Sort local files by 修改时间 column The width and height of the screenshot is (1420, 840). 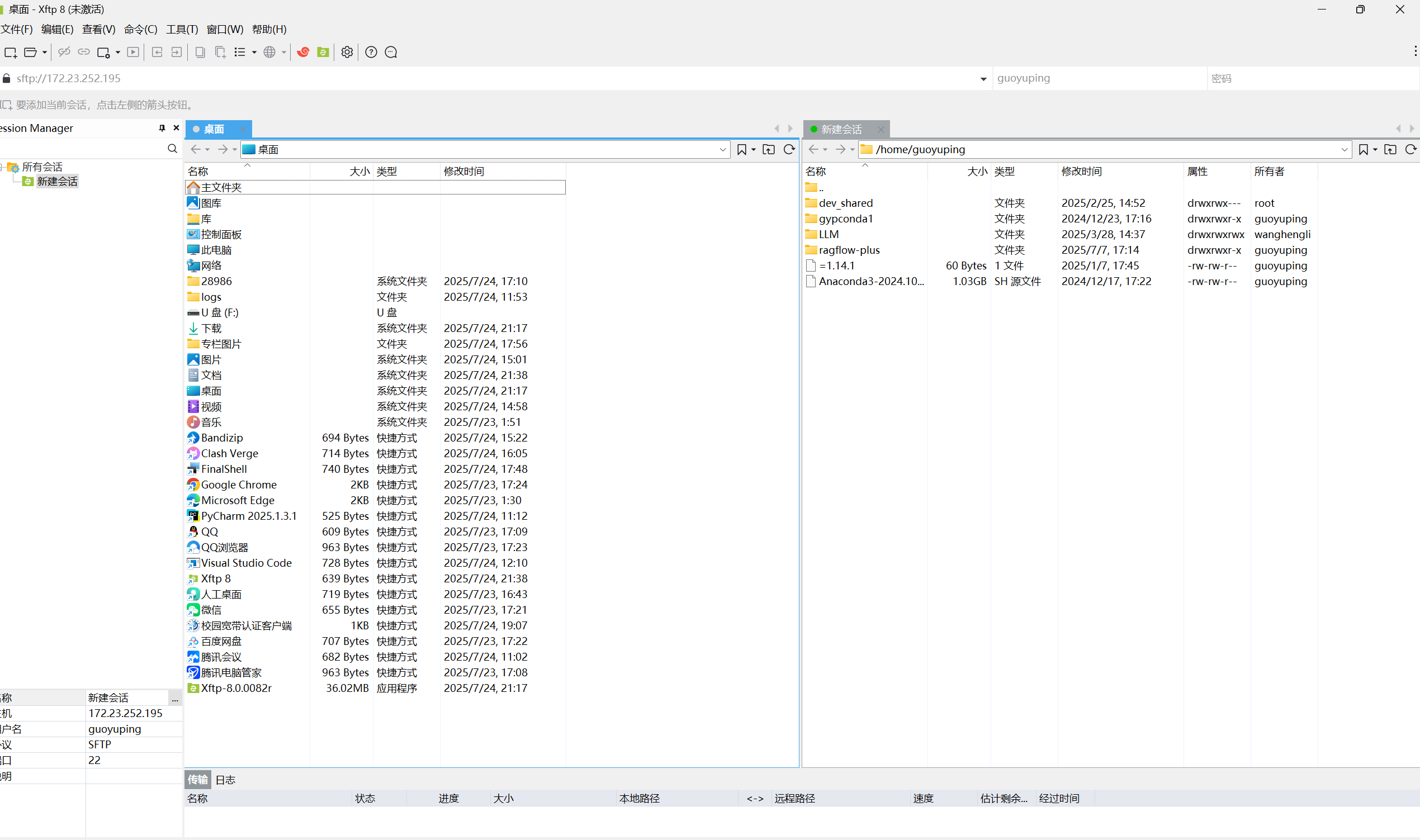[x=502, y=171]
